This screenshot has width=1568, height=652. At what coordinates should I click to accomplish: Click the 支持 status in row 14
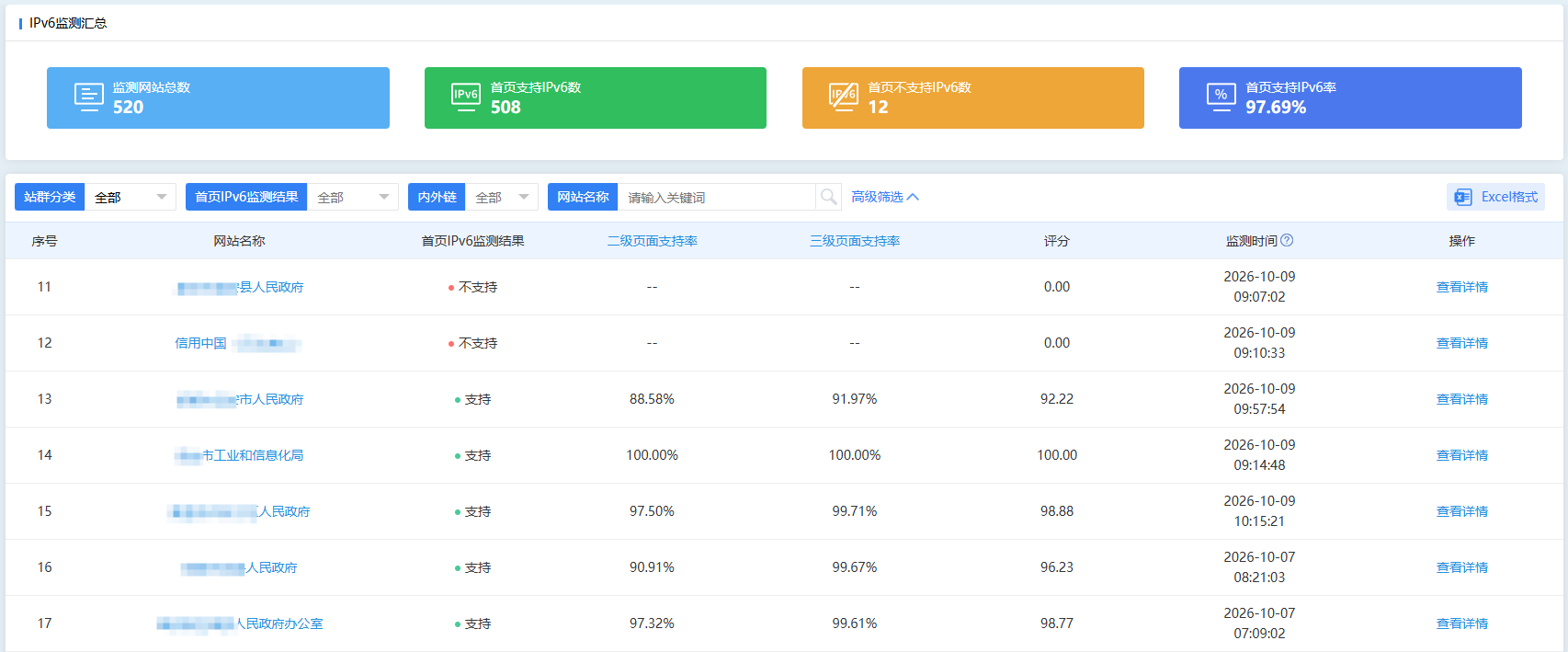pyautogui.click(x=472, y=455)
